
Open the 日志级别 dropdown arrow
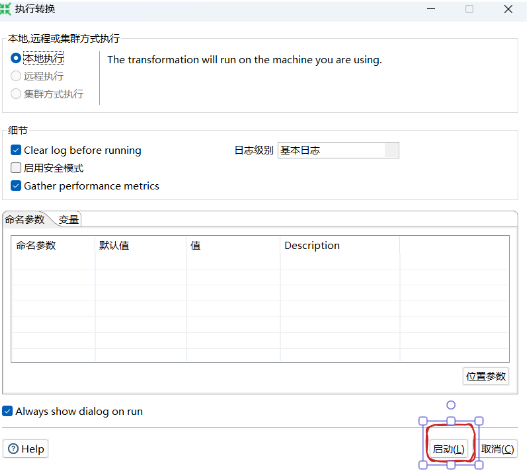[392, 150]
